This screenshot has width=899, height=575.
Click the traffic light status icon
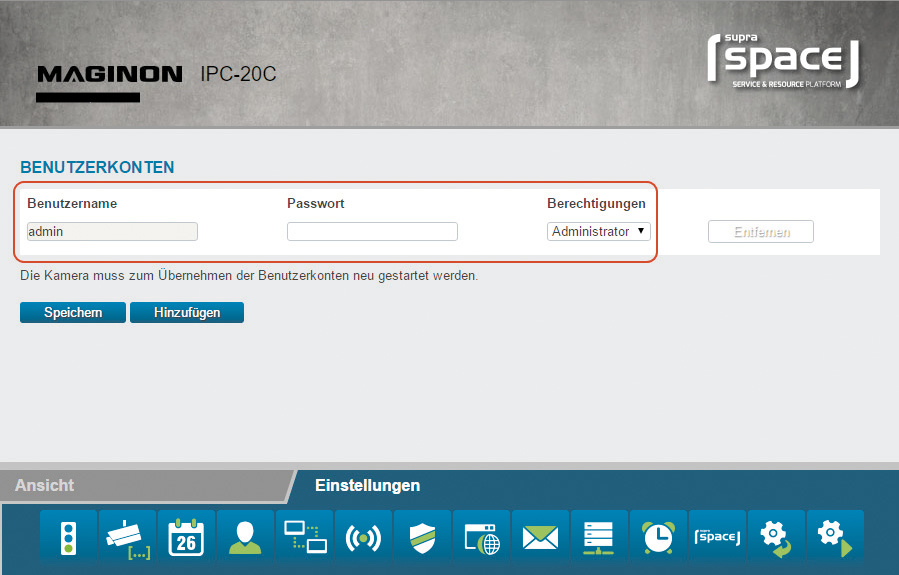tap(68, 537)
